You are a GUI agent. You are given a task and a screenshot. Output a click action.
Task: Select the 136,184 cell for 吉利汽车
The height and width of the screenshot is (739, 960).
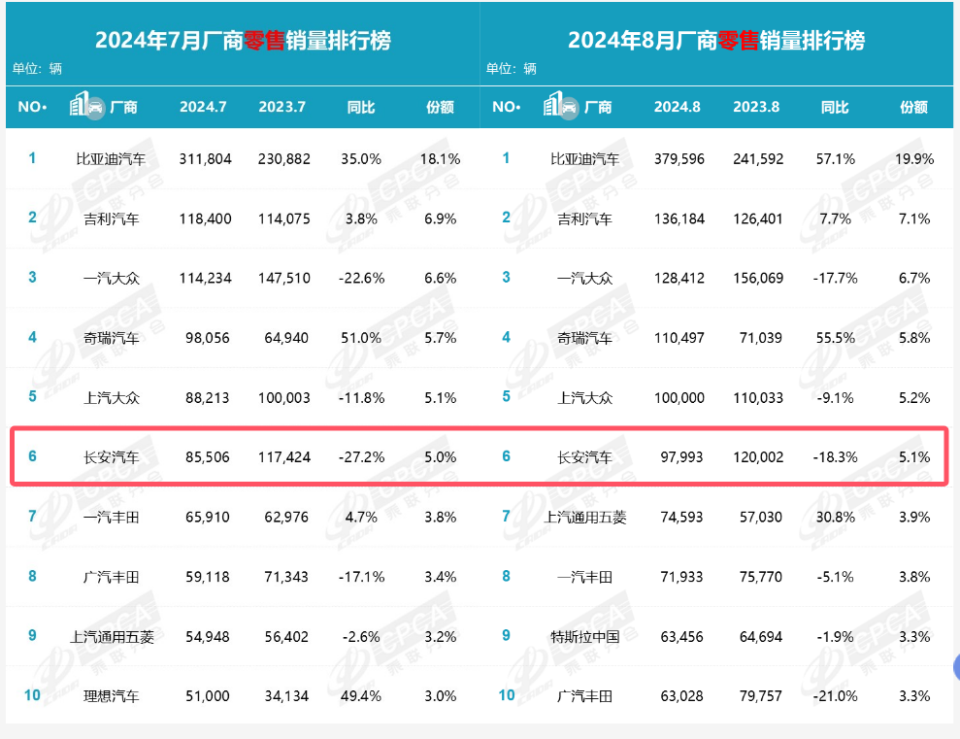pos(680,219)
